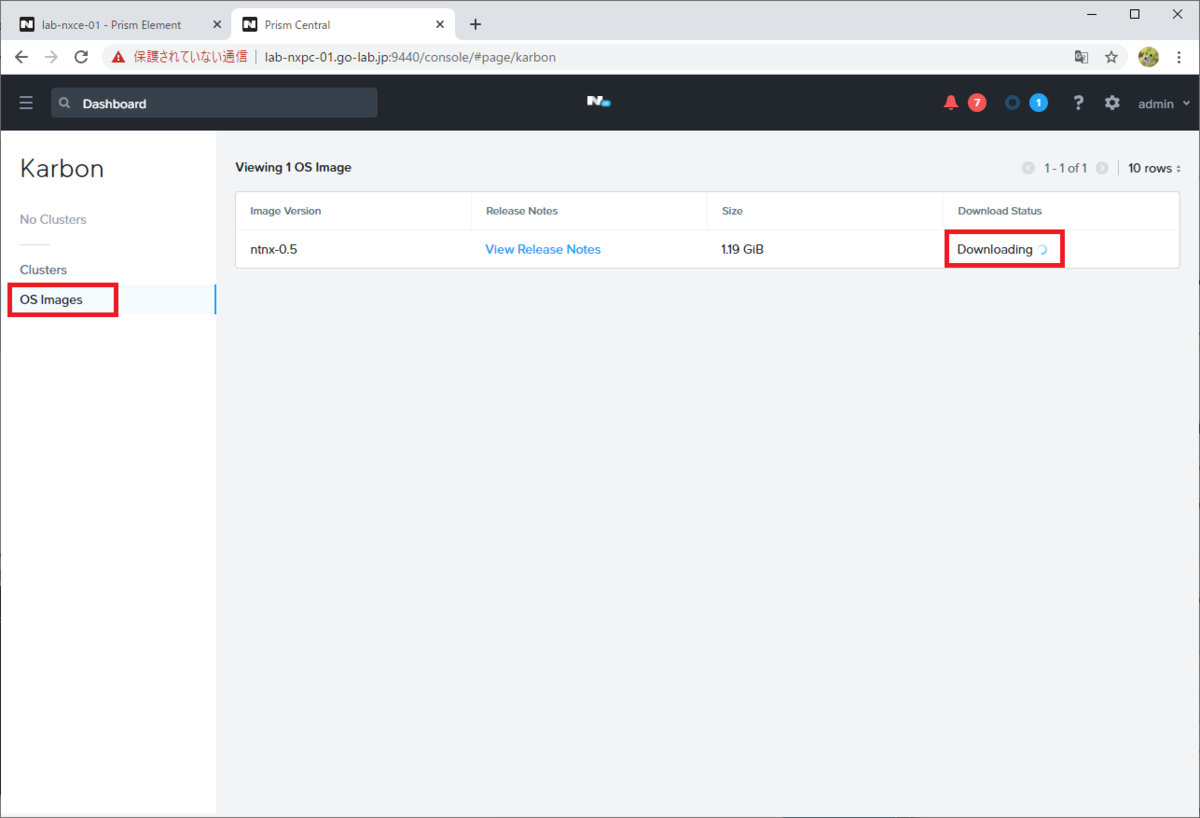Open the tasks circle icon

(1012, 103)
